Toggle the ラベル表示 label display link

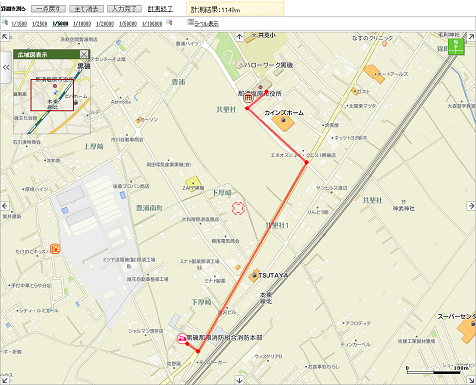tap(207, 24)
